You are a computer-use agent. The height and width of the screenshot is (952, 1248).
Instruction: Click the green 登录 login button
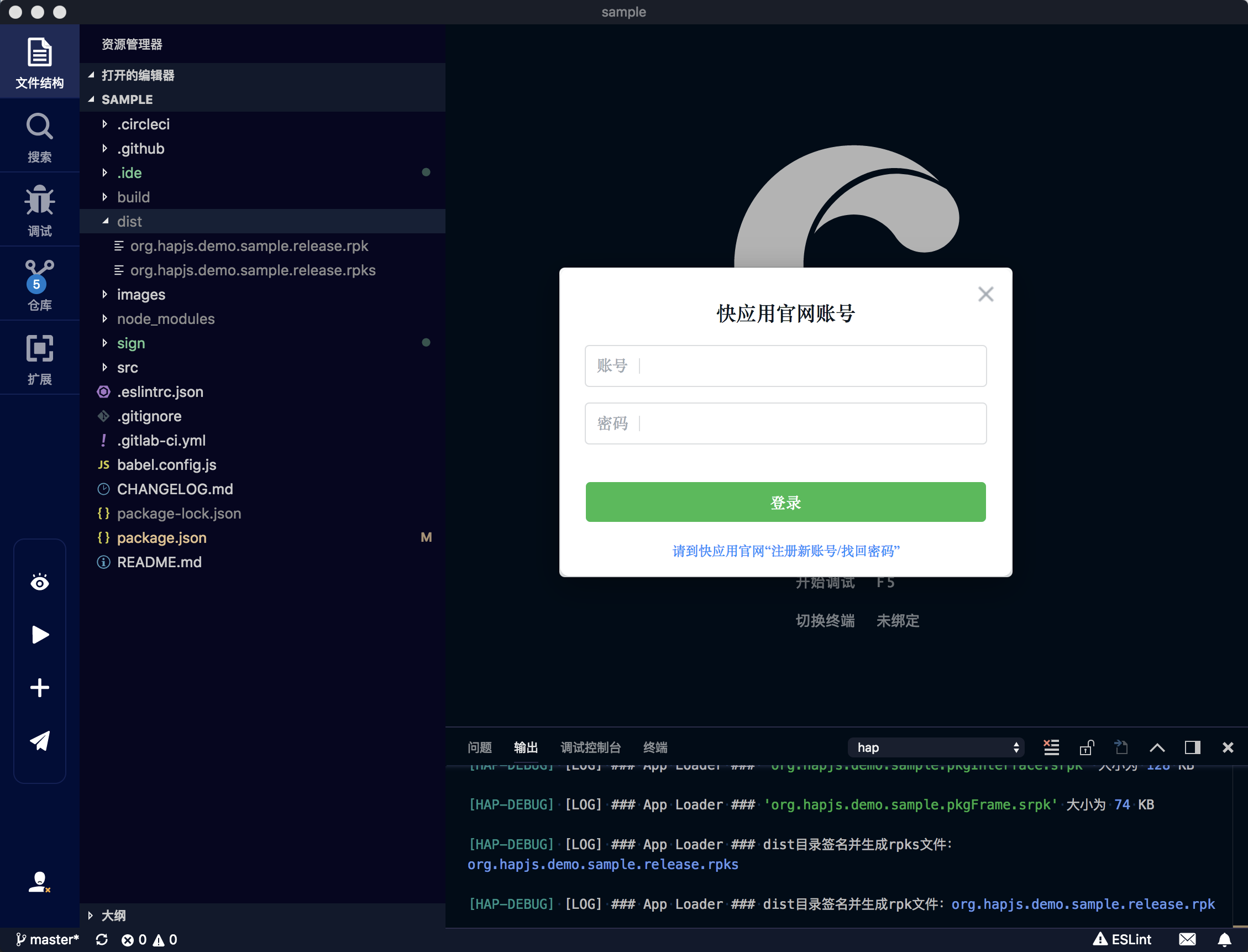pos(785,502)
